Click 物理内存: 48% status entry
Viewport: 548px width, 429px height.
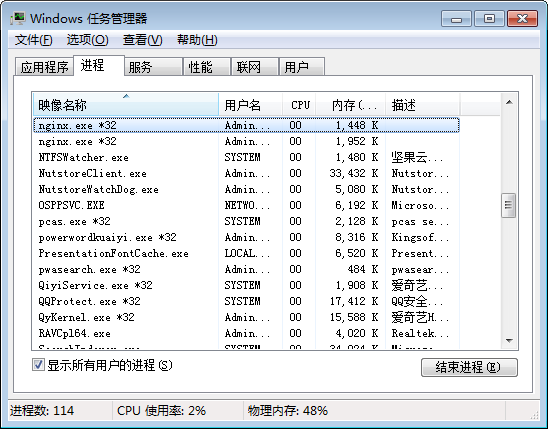click(288, 410)
